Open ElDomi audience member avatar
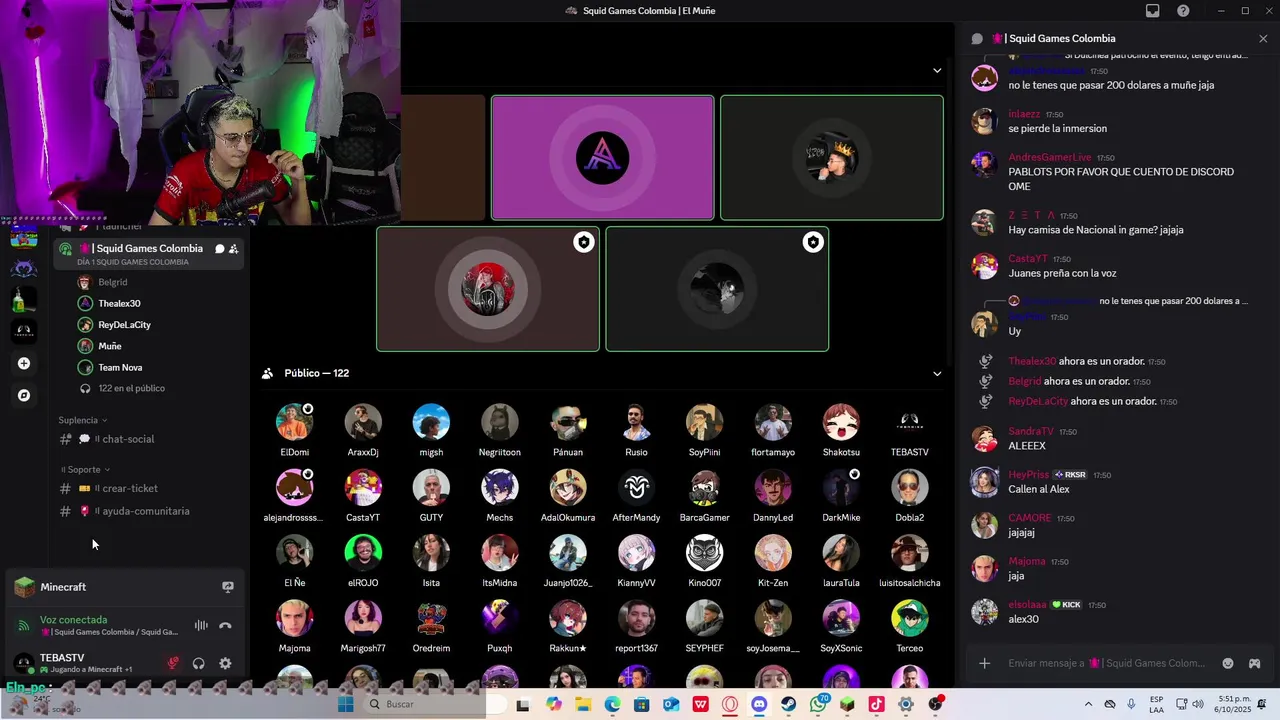1280x720 pixels. [294, 422]
